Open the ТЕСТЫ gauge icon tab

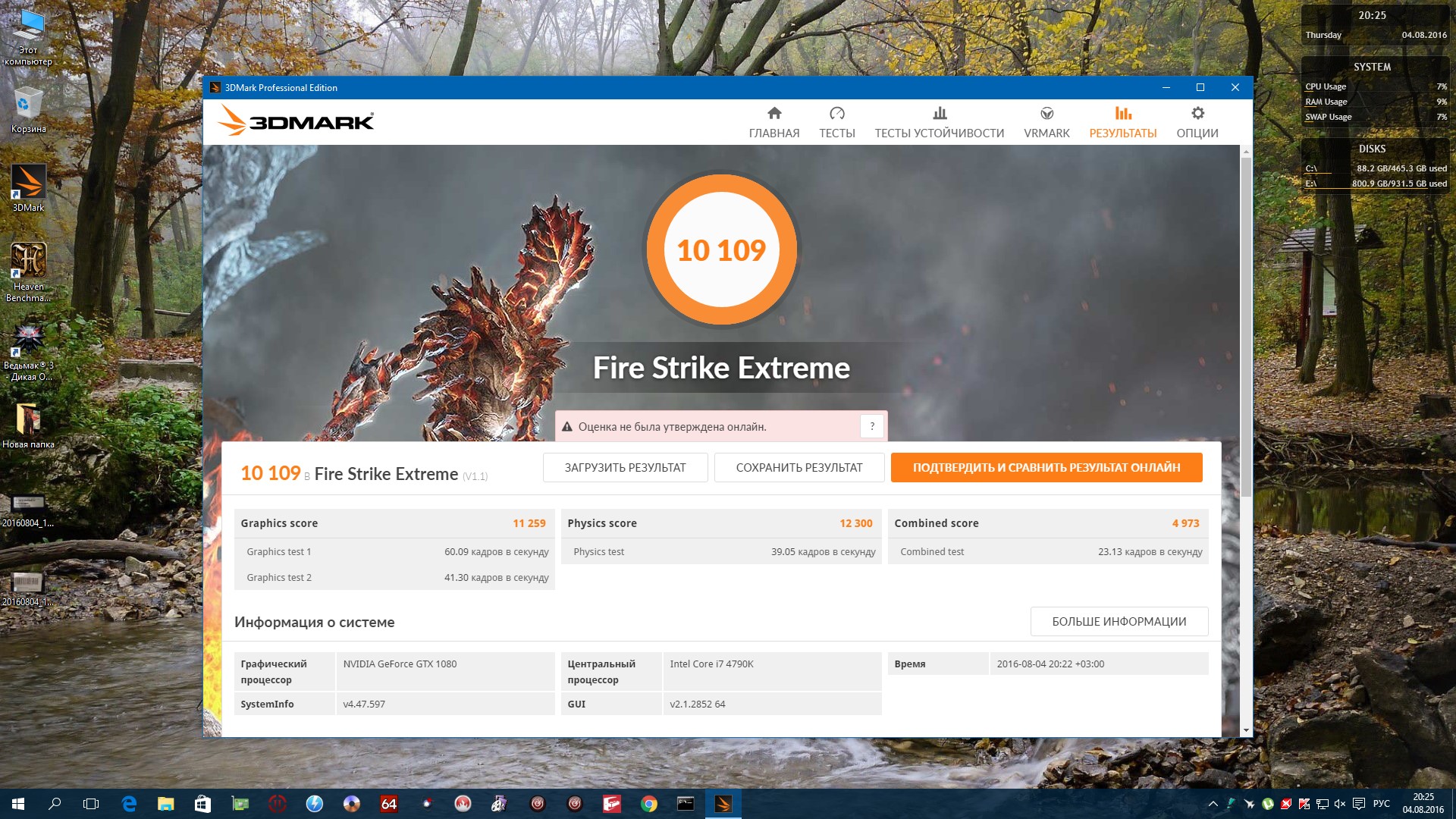[836, 122]
